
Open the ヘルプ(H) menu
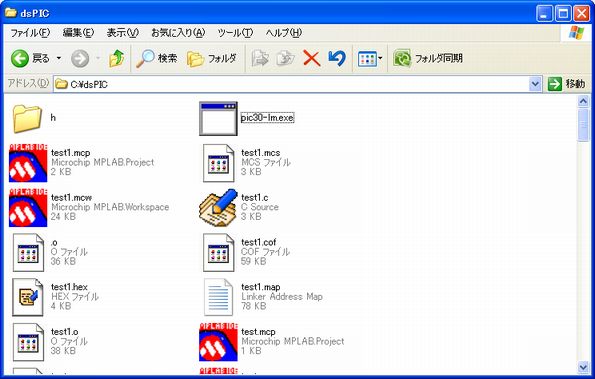coord(284,33)
